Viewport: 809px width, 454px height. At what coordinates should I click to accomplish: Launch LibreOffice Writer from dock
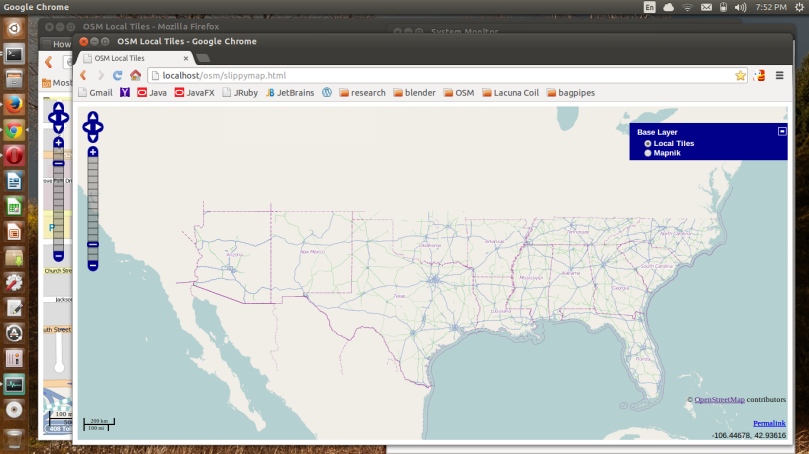tap(14, 181)
